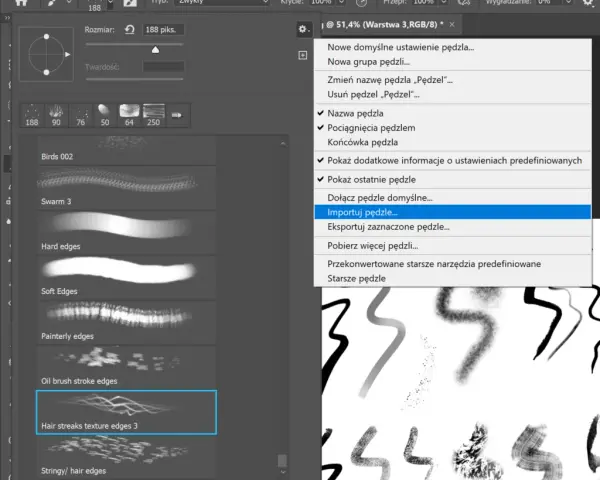Select recent brush preset labeled 64

point(129,115)
